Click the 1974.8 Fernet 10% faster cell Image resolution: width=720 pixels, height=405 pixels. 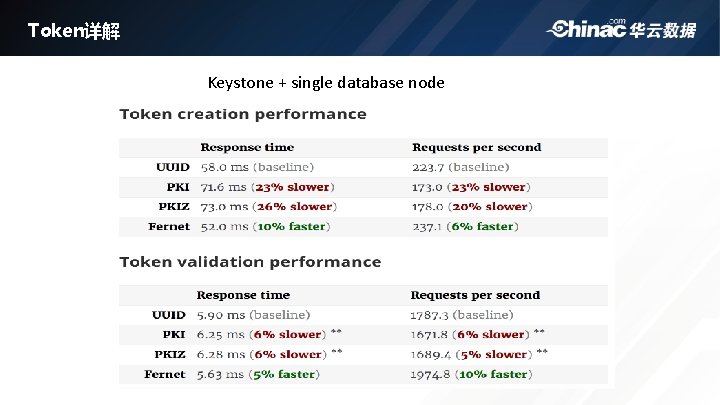tap(471, 375)
